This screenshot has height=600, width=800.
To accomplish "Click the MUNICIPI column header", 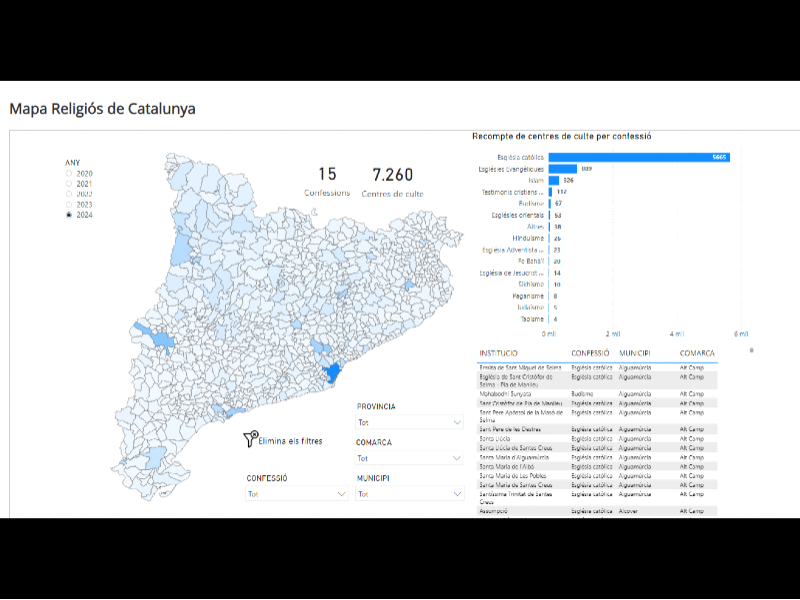I will pyautogui.click(x=636, y=354).
